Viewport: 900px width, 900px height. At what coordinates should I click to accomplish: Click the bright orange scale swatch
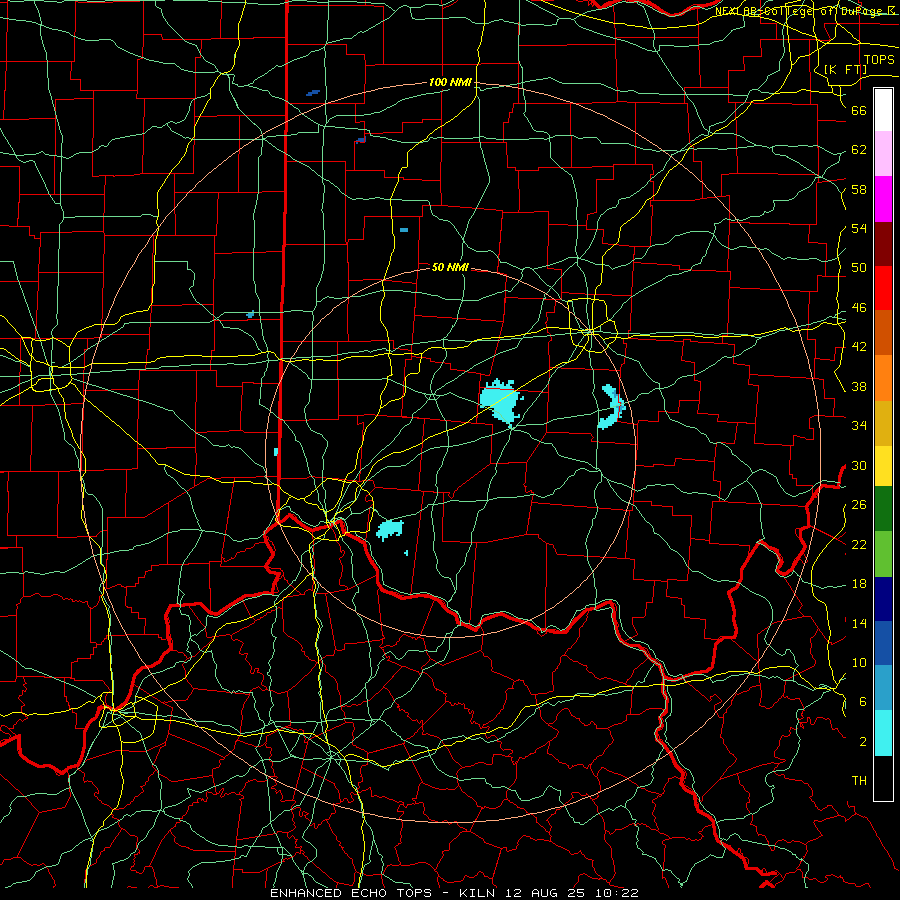pyautogui.click(x=883, y=378)
